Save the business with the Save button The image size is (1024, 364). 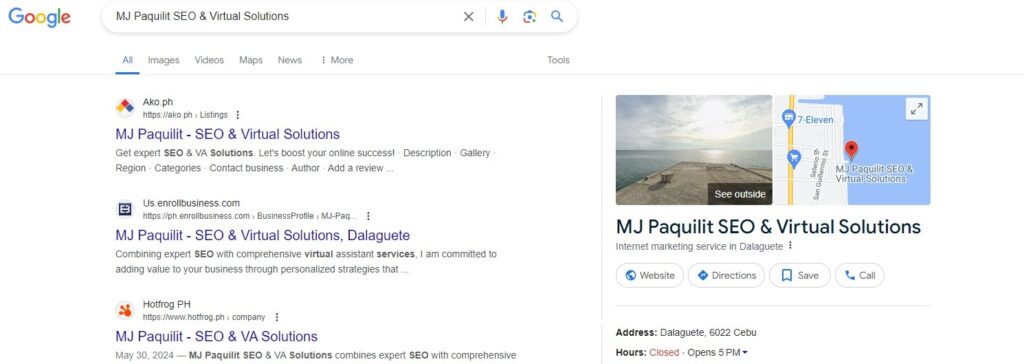coord(799,275)
